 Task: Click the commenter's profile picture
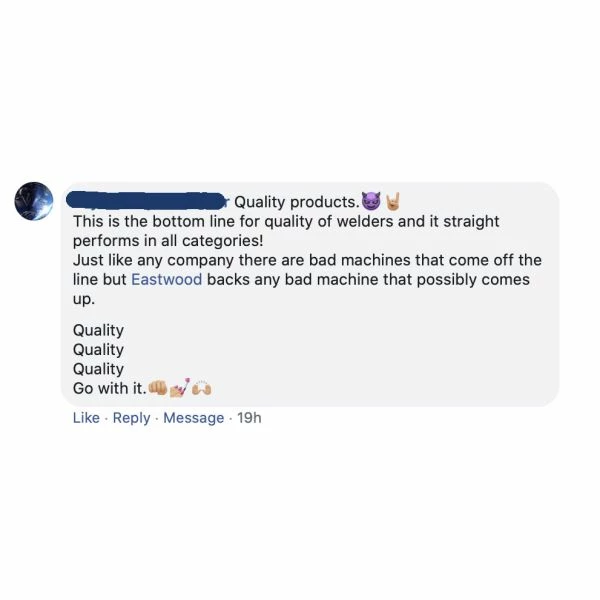coord(35,202)
